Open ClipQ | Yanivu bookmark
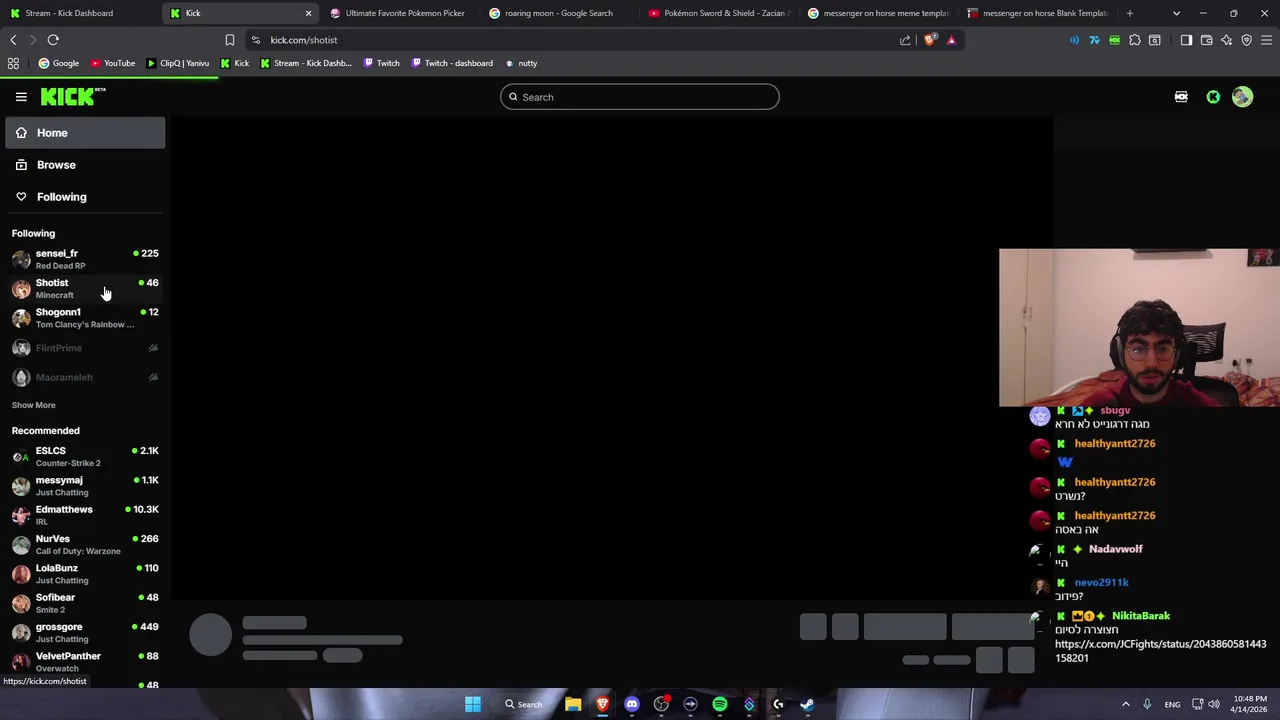This screenshot has width=1280, height=720. tap(178, 63)
